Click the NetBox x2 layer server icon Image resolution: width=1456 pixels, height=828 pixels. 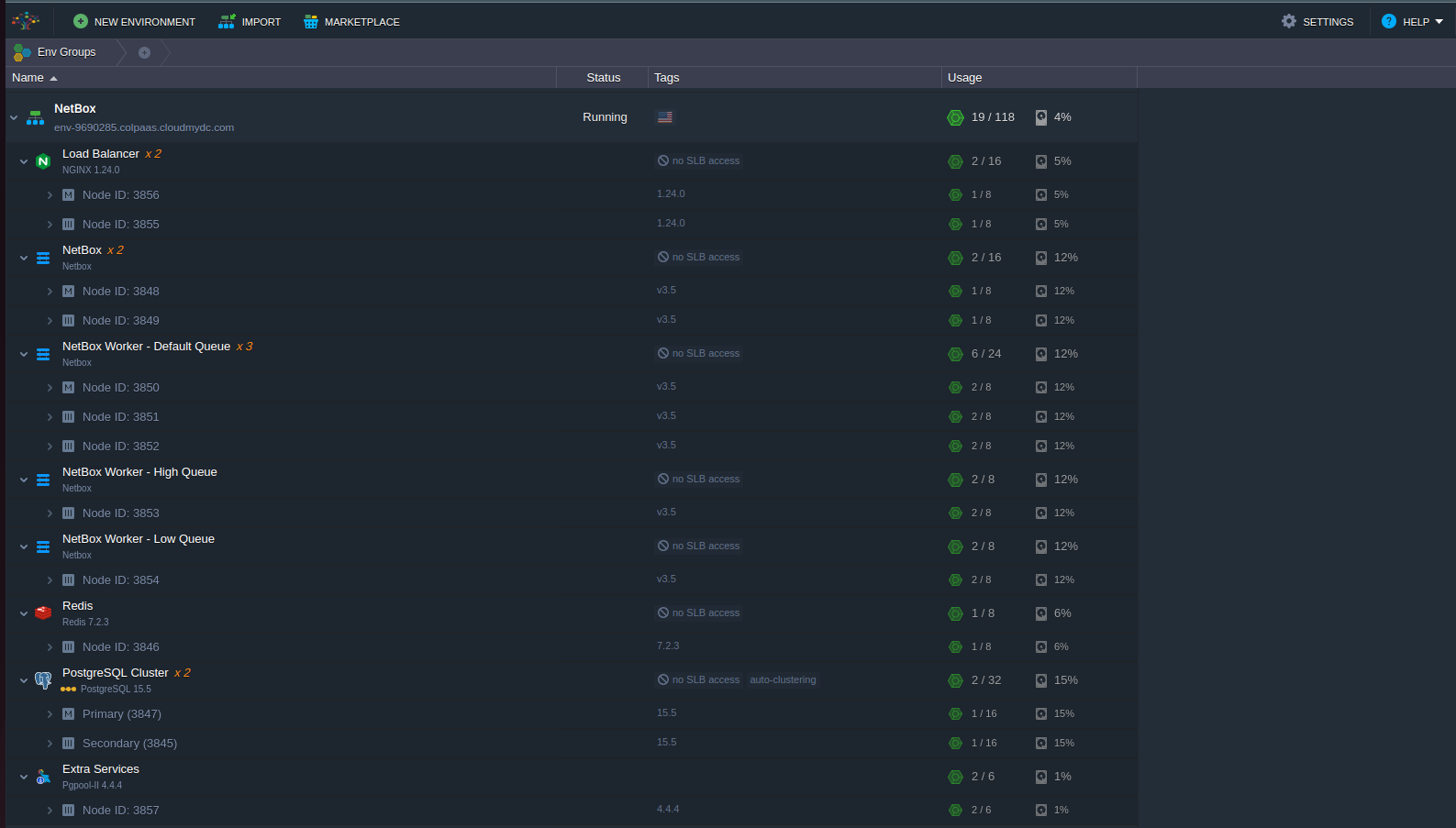tap(43, 258)
